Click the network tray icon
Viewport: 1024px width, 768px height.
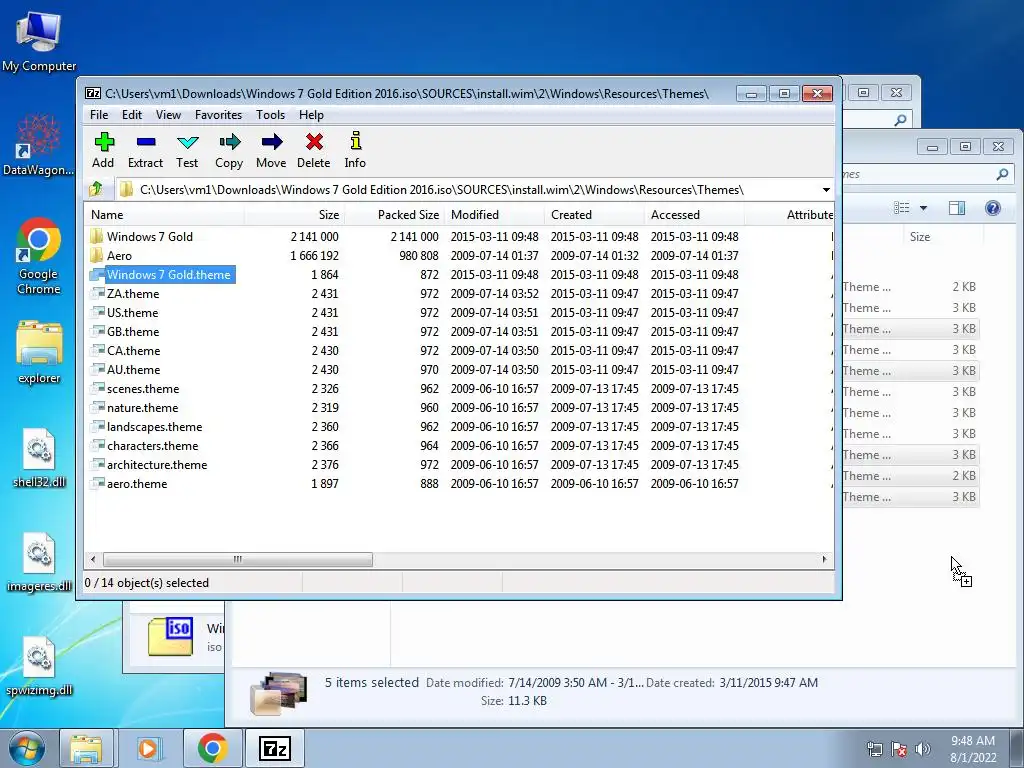pos(874,749)
